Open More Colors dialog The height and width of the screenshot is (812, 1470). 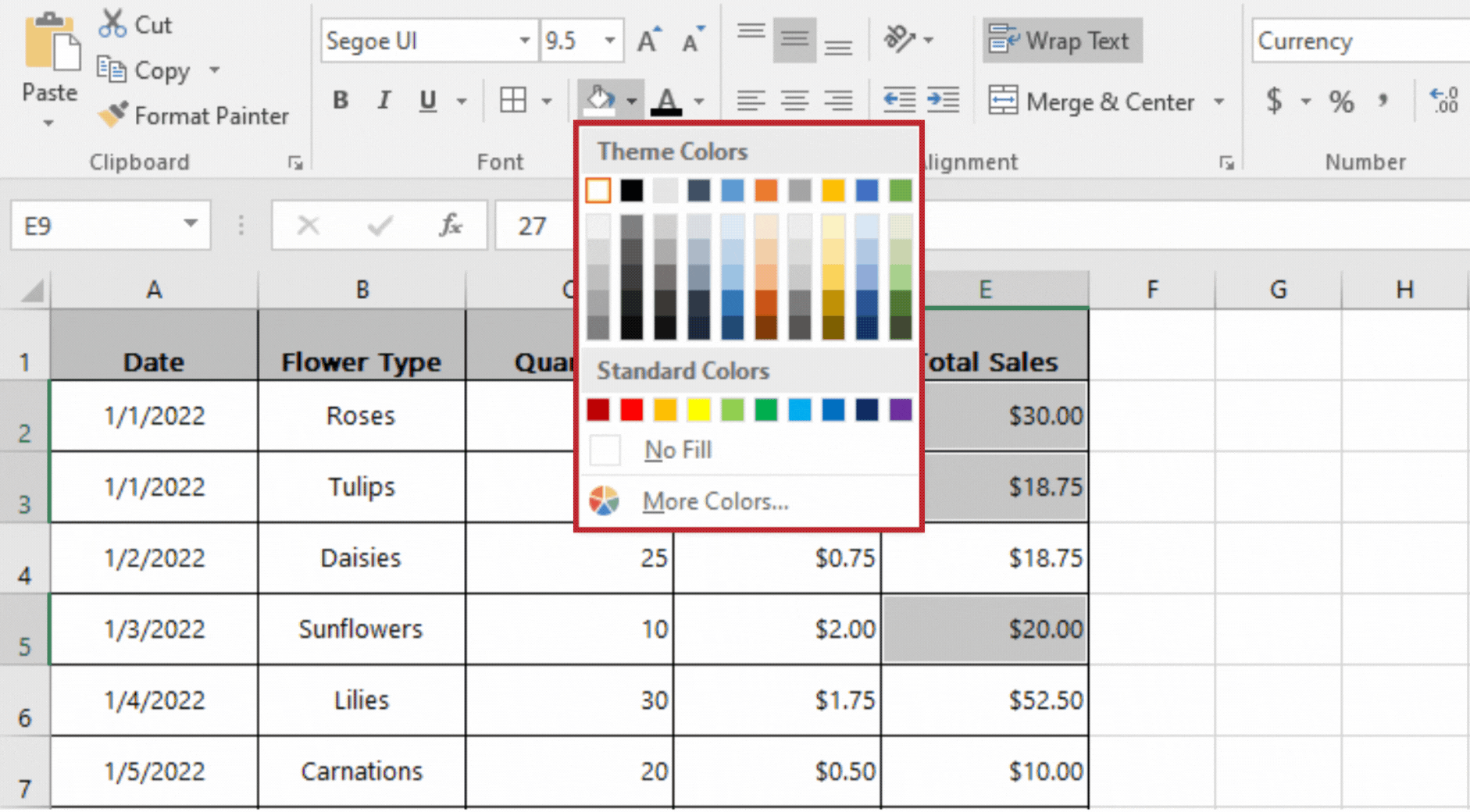click(715, 501)
